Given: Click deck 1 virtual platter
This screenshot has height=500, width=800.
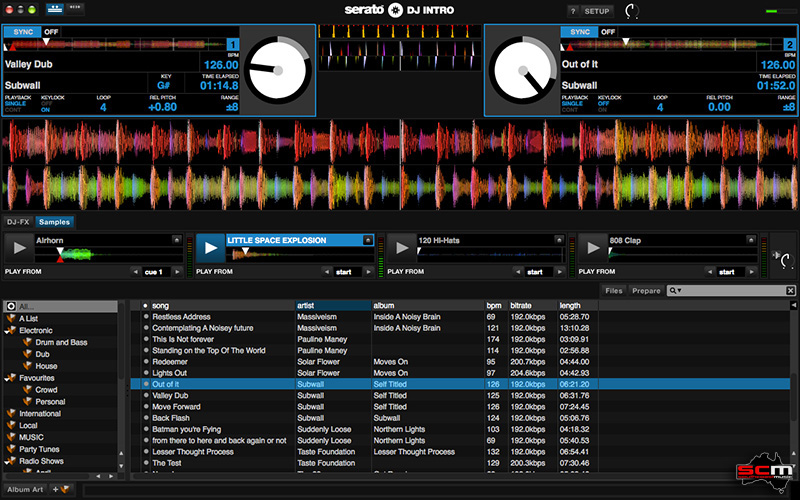Looking at the screenshot, I should tap(278, 70).
